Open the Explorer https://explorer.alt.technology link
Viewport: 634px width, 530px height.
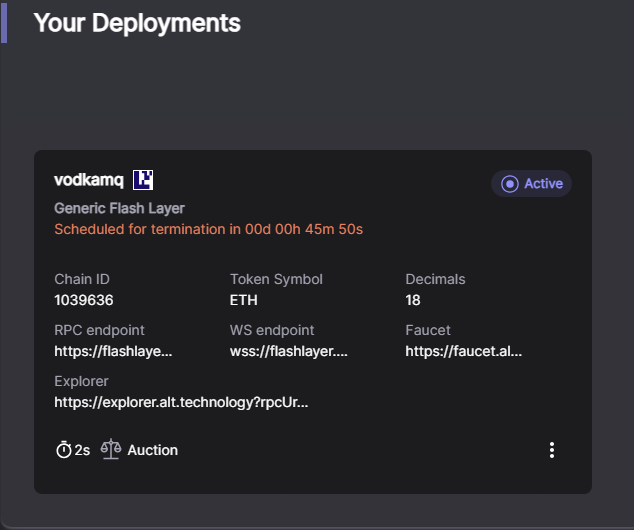(181, 402)
